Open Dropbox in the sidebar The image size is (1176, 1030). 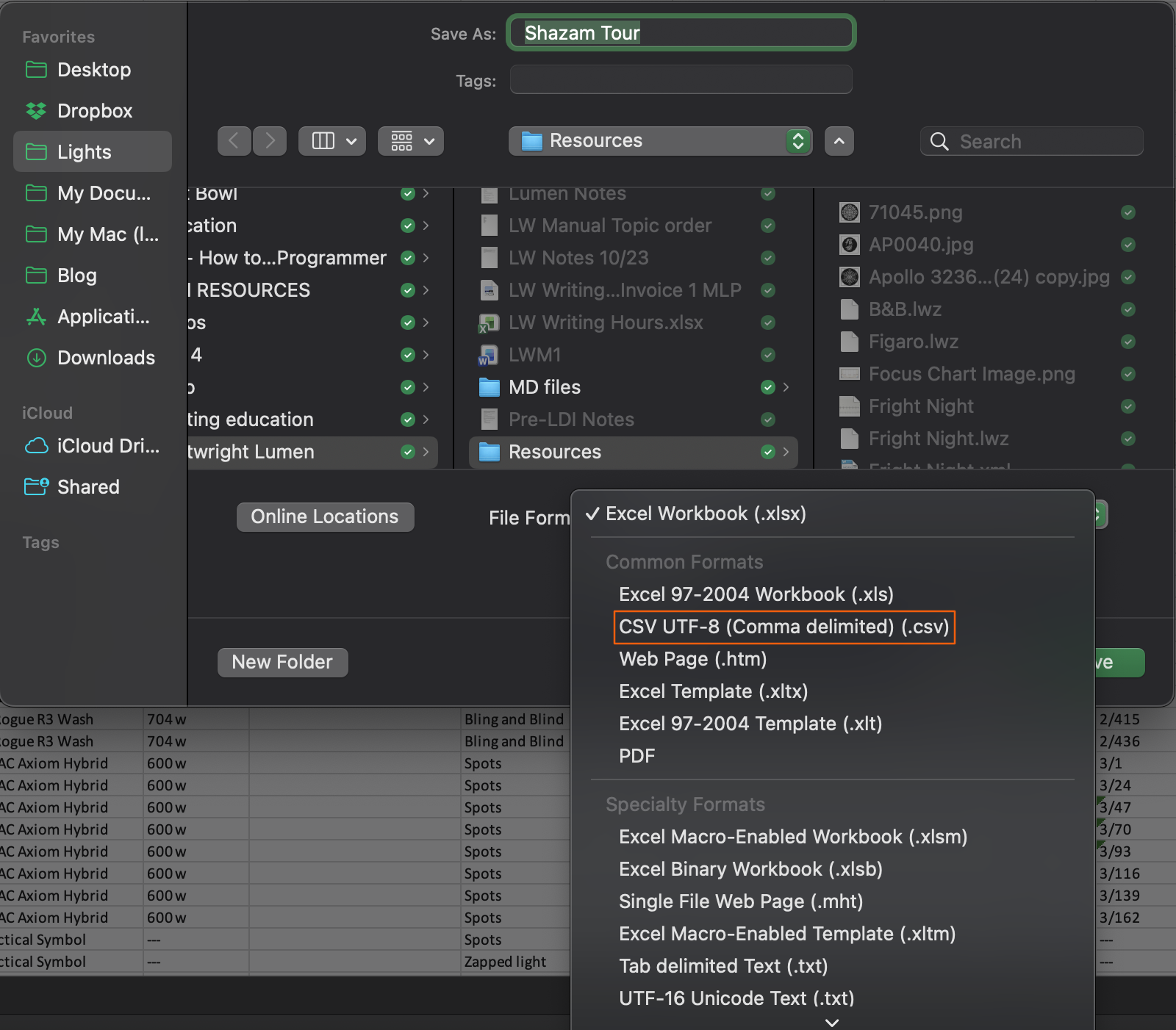94,111
